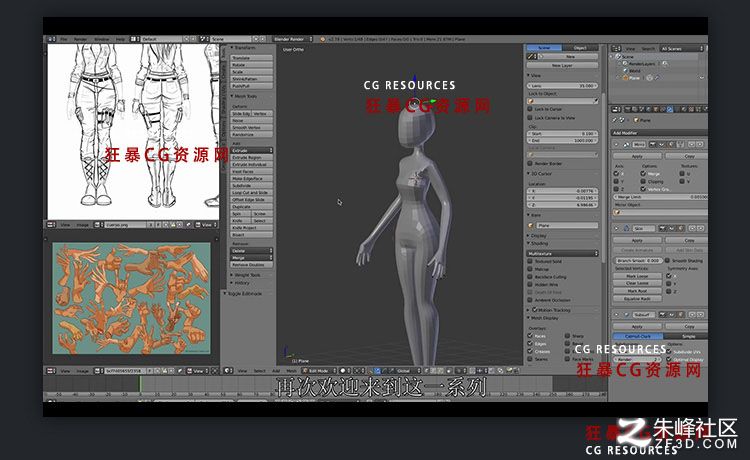The image size is (750, 460).
Task: Move the Subsurf modifier down
Action: point(699,315)
